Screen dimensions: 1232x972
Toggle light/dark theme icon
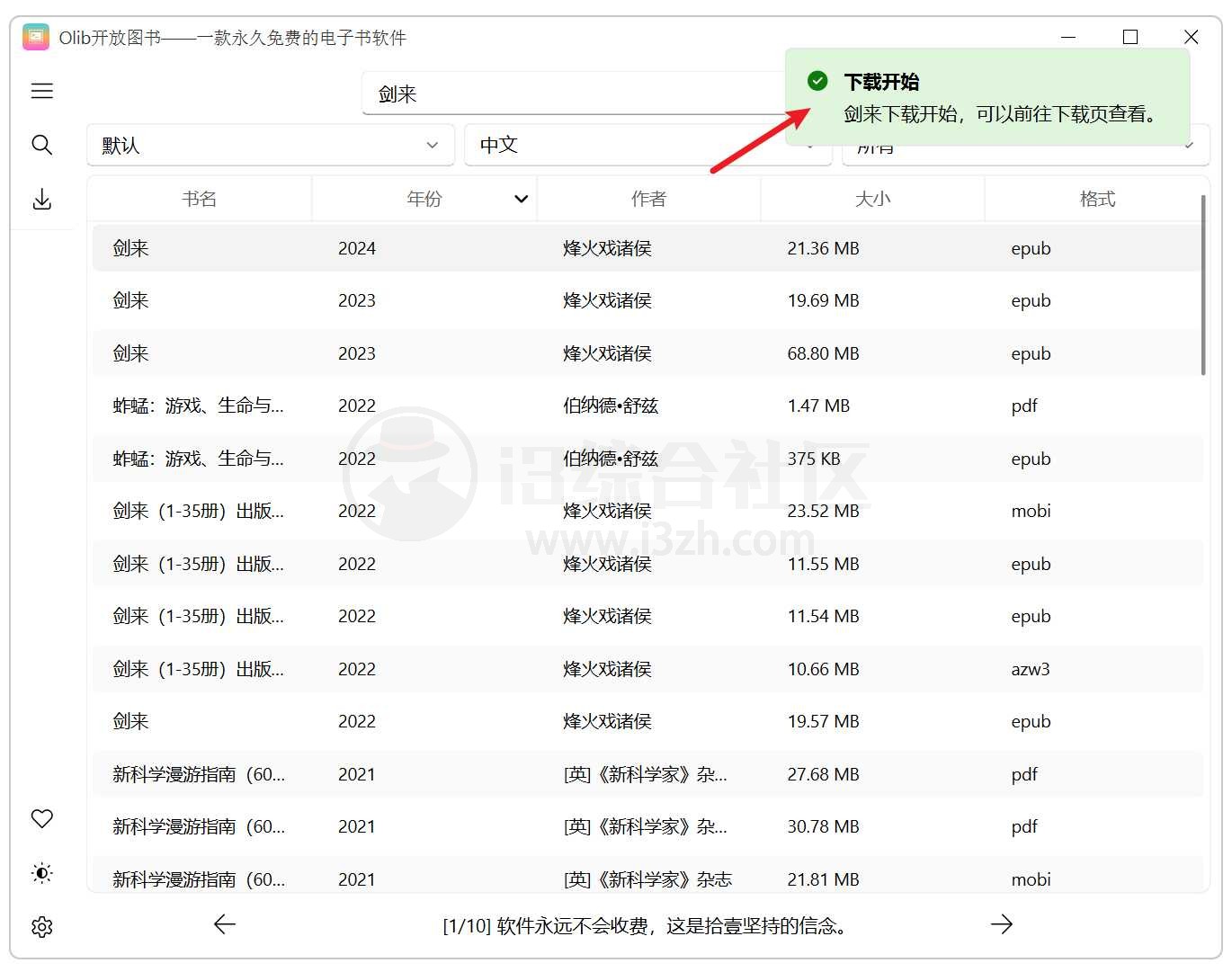click(x=42, y=873)
